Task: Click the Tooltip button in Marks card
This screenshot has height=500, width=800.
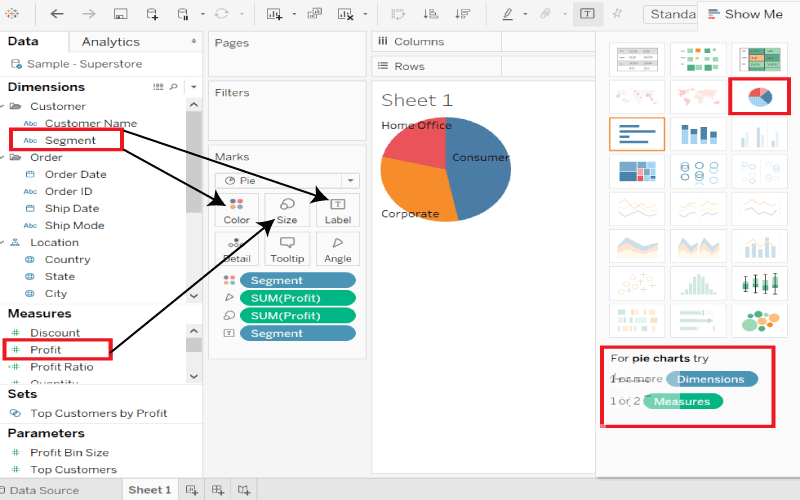Action: [287, 249]
